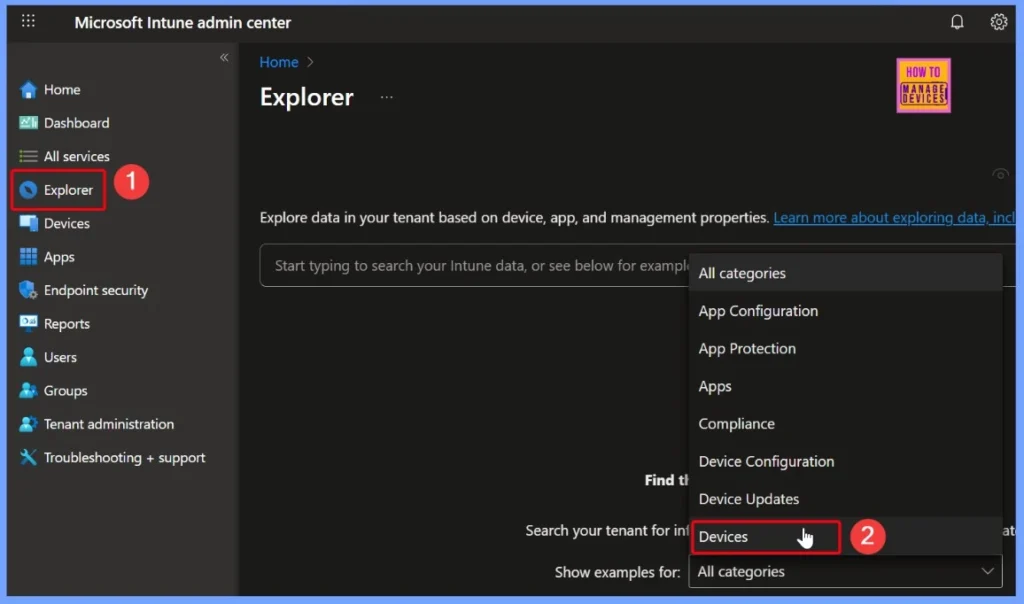The image size is (1024, 604).
Task: Click the Endpoint security shield icon
Action: tap(28, 290)
